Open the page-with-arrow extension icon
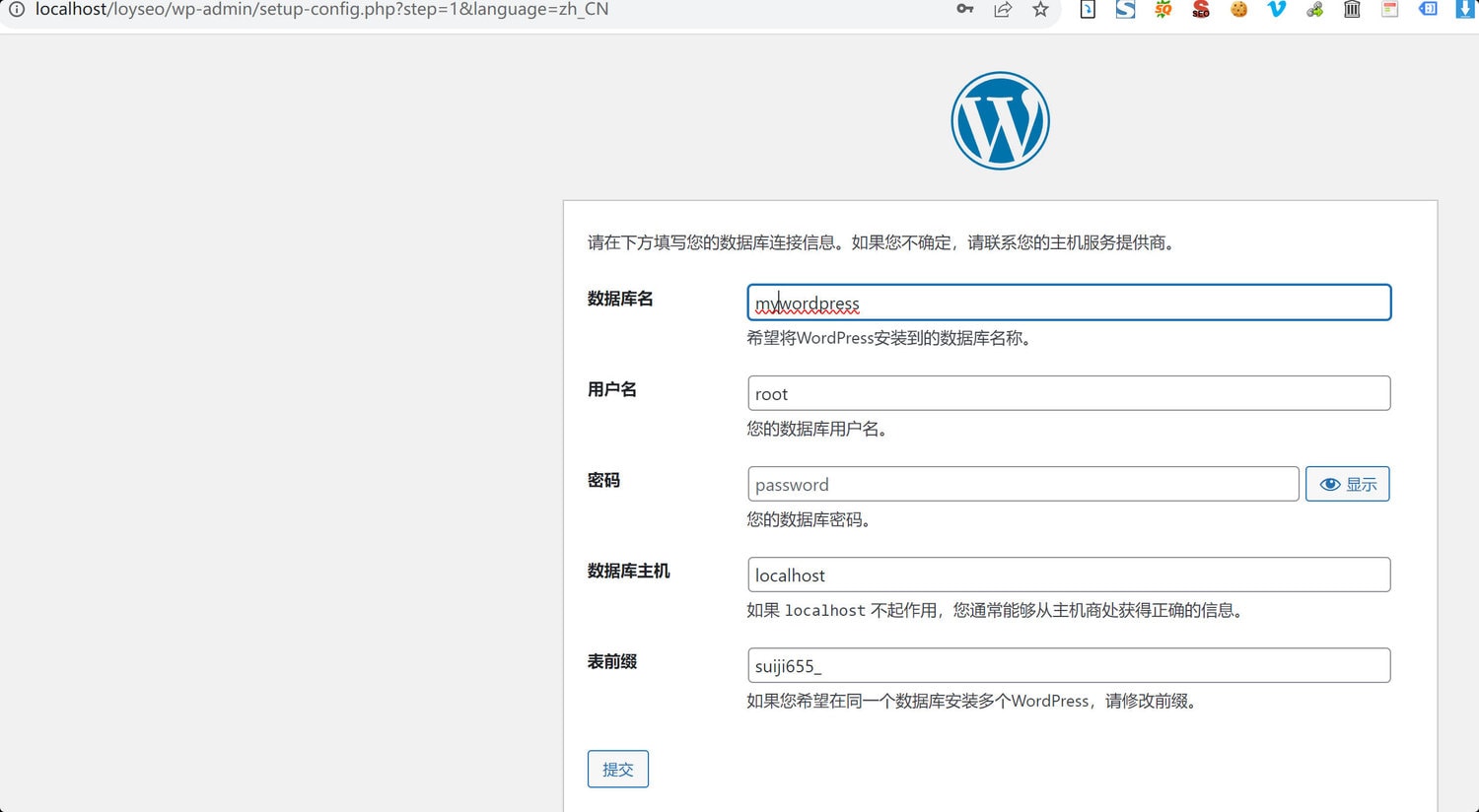This screenshot has width=1479, height=812. [1088, 9]
